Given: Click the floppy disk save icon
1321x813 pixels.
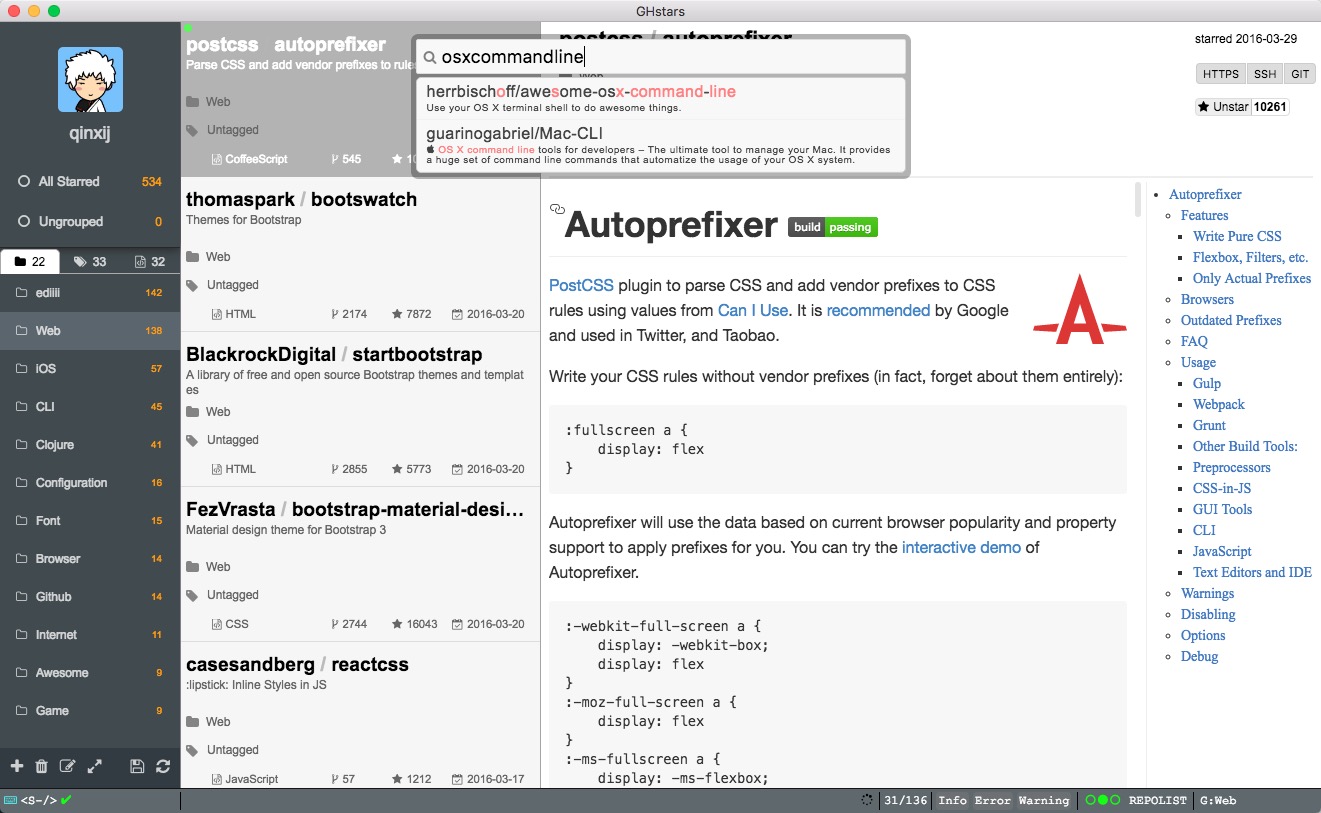Looking at the screenshot, I should coord(137,767).
